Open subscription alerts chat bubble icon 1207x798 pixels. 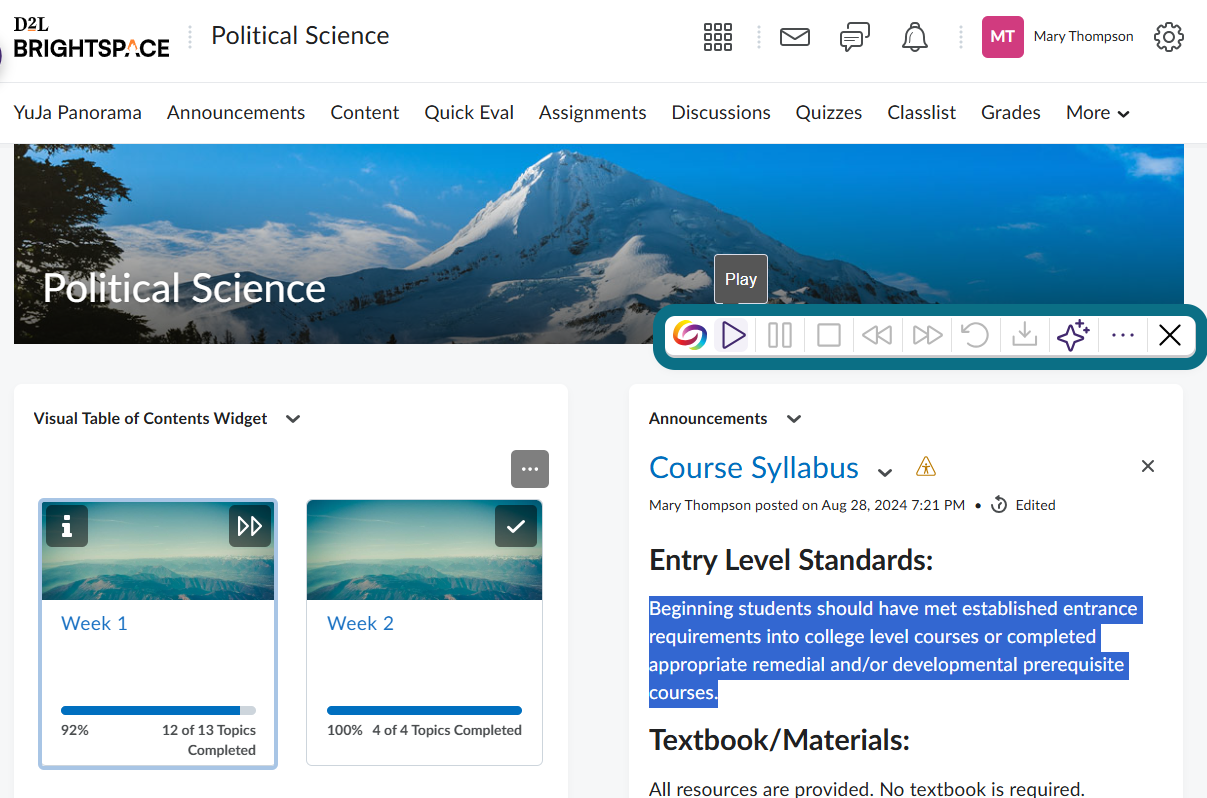[855, 37]
